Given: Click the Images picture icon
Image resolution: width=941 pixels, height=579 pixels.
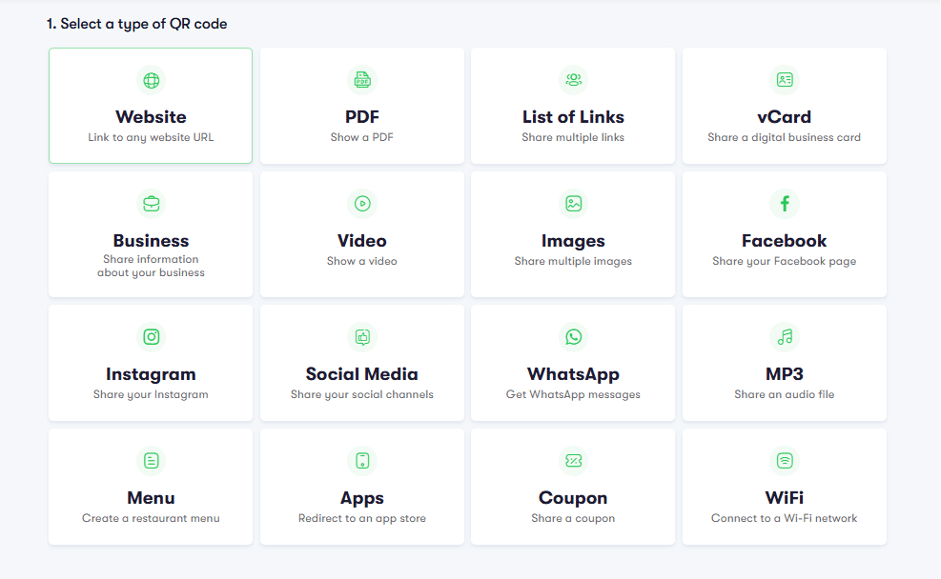Looking at the screenshot, I should click(x=574, y=203).
